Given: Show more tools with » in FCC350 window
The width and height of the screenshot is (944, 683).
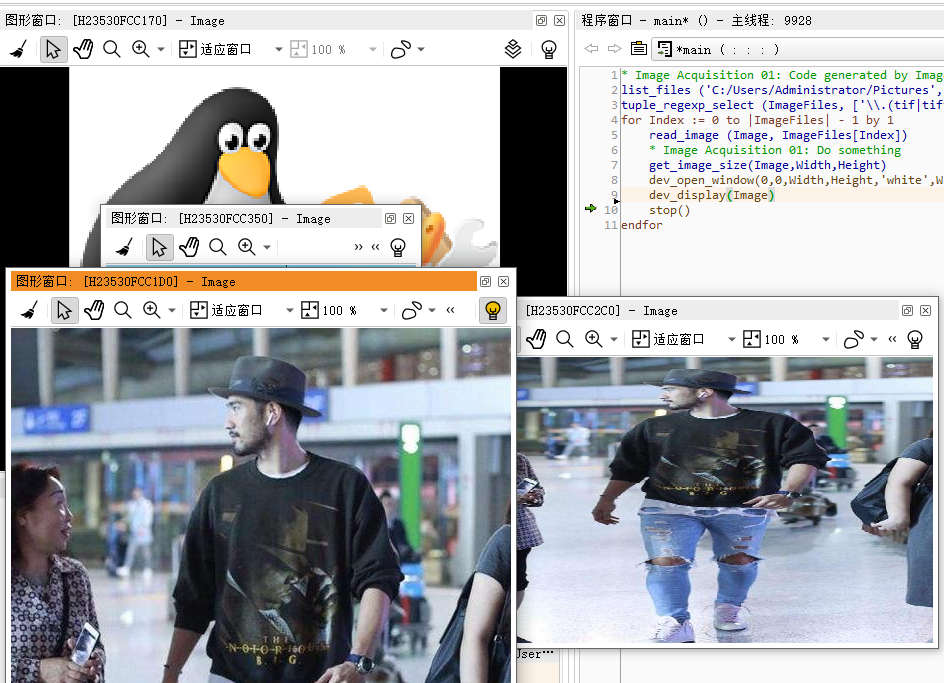Looking at the screenshot, I should coord(359,247).
